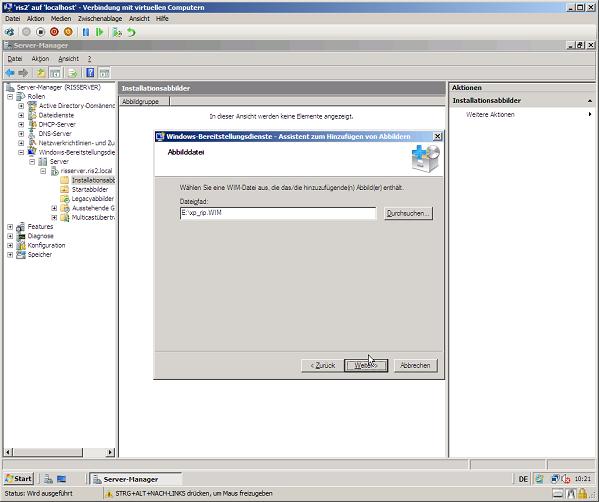Click the network tray icon with red mark
This screenshot has height=502, width=599.
point(565,479)
